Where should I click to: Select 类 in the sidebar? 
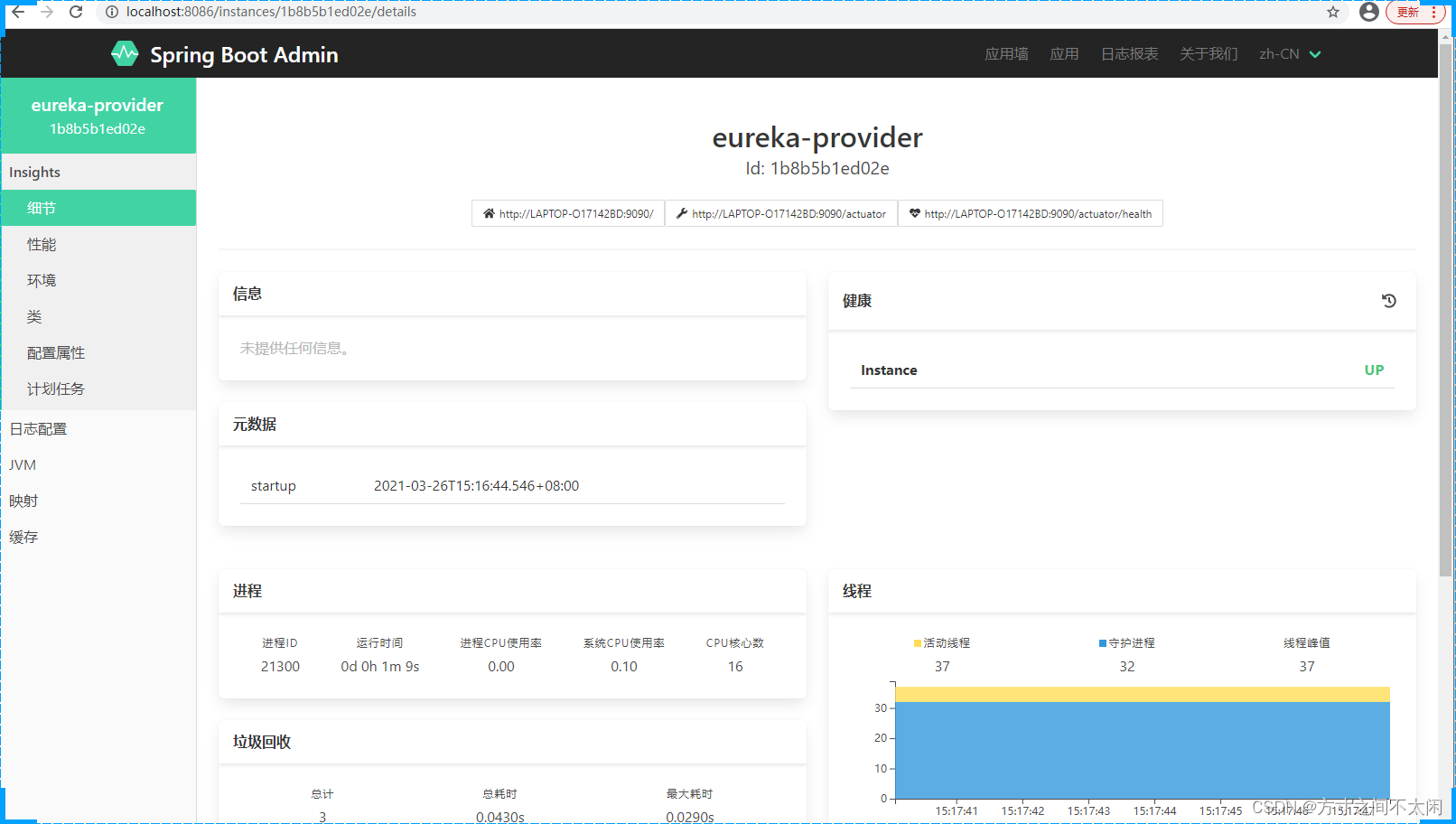[98, 316]
